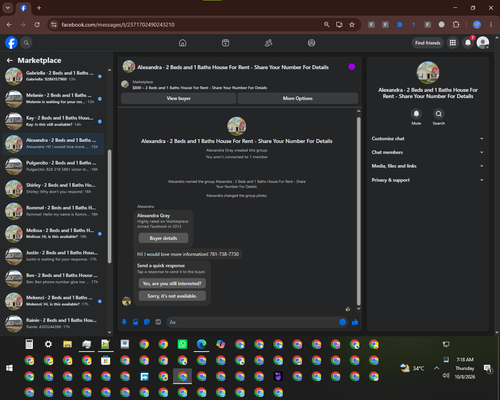Open the browser extensions puzzle icon
500x400 pixels.
point(456,25)
